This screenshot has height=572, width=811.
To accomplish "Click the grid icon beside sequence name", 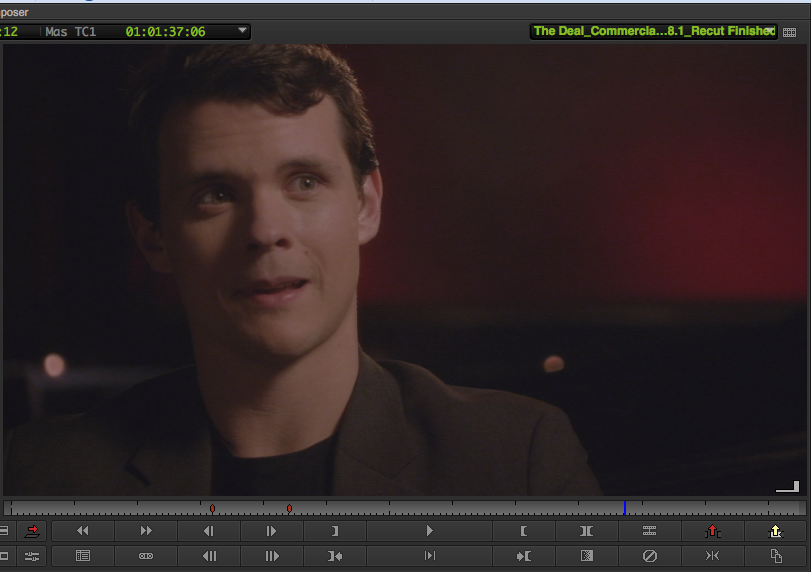I will [x=789, y=32].
